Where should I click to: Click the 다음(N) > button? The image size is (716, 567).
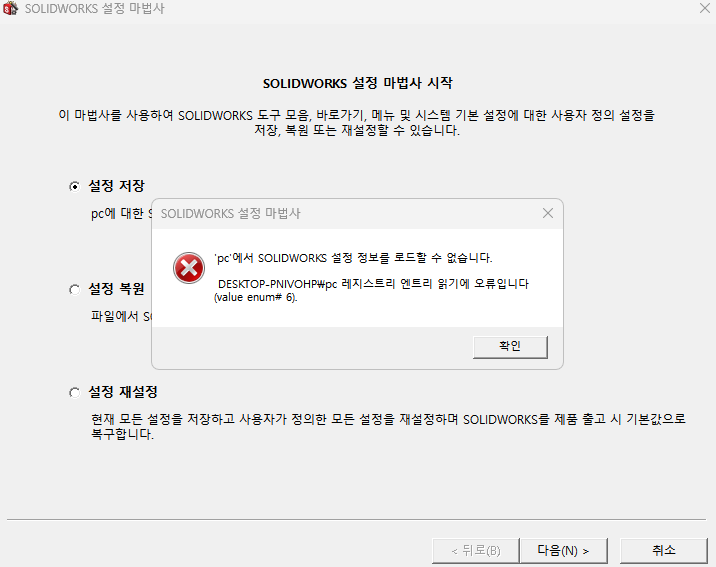coord(563,551)
